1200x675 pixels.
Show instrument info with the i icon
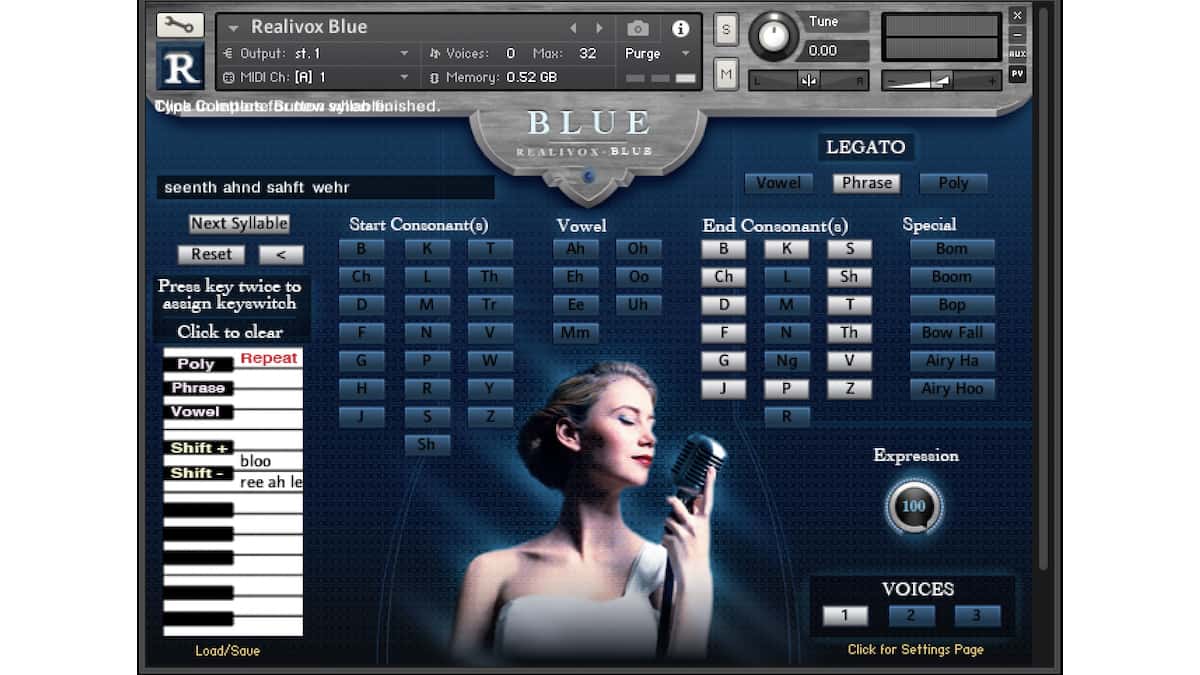(x=681, y=28)
